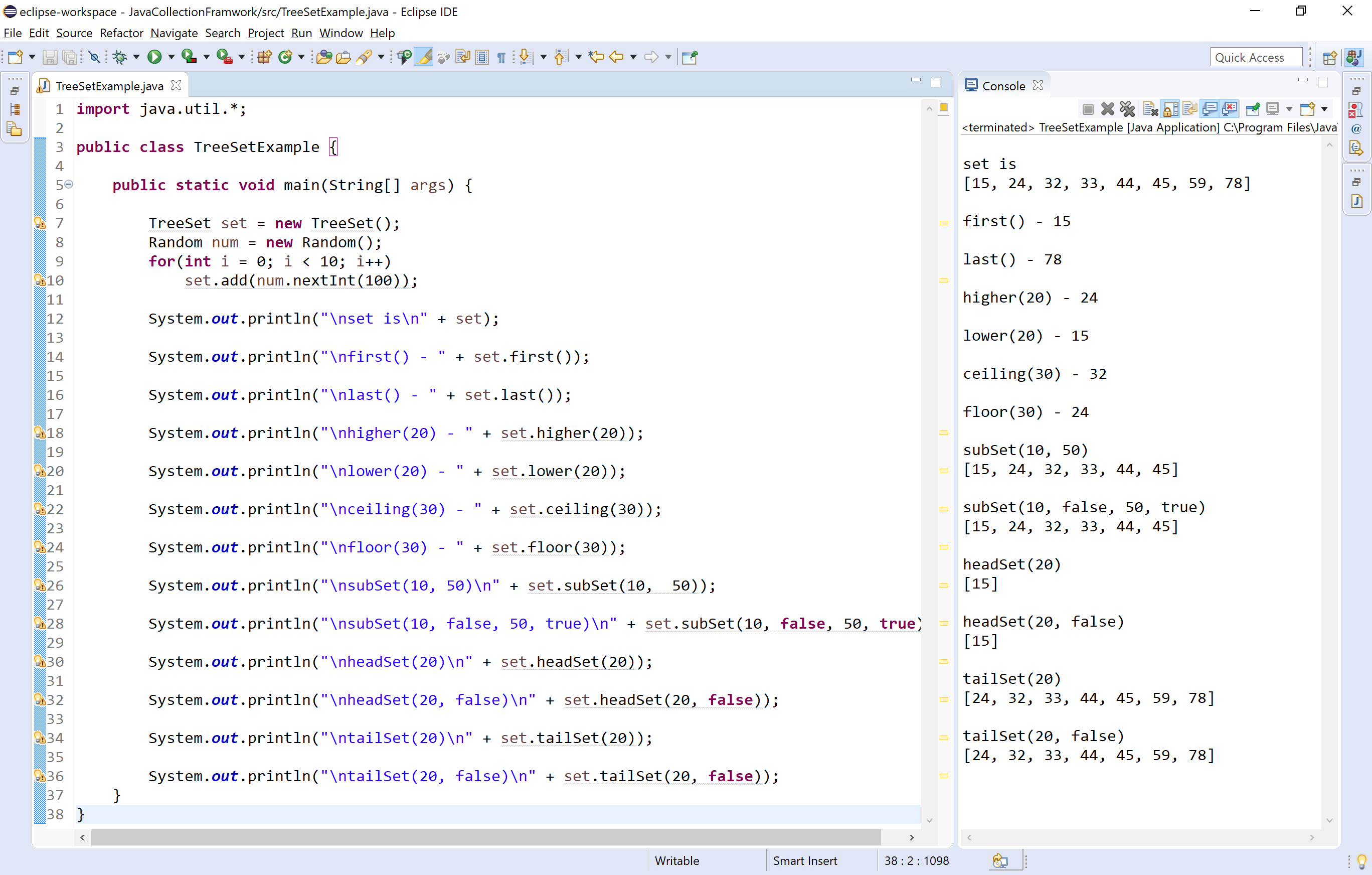The height and width of the screenshot is (875, 1372).
Task: Open the Display Selected Console dropdown
Action: coord(1289,108)
